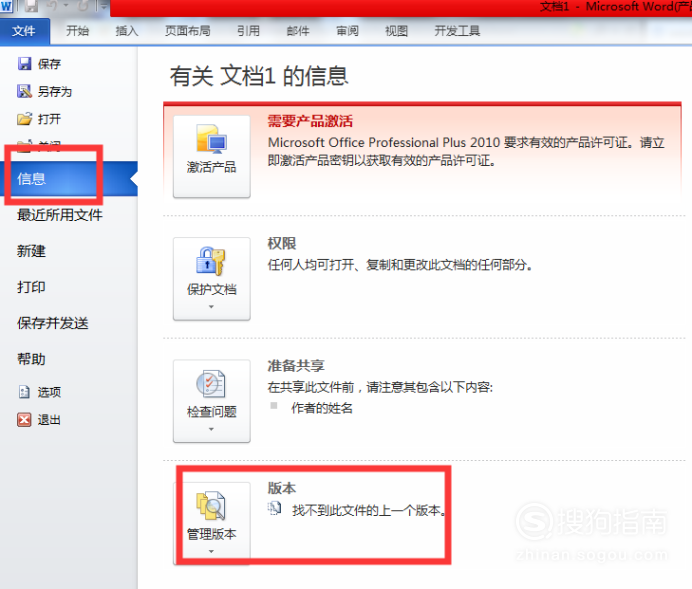Click the small document icon beside version message
This screenshot has width=692, height=589.
tap(275, 509)
